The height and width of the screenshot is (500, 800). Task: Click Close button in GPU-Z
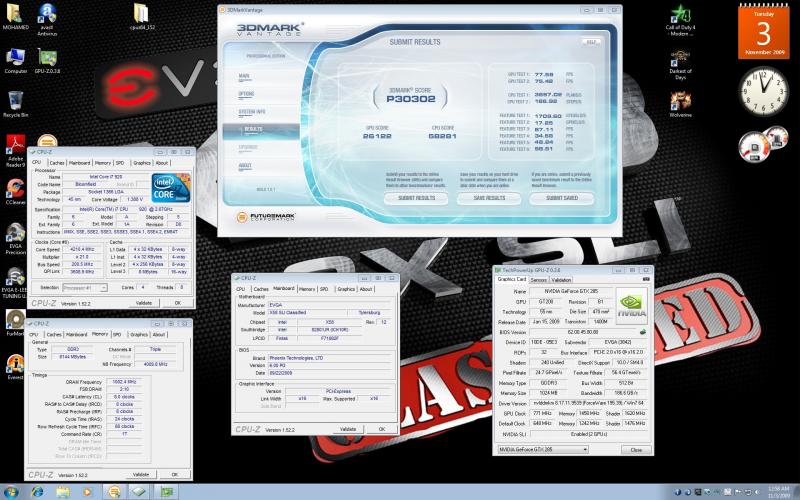[636, 450]
